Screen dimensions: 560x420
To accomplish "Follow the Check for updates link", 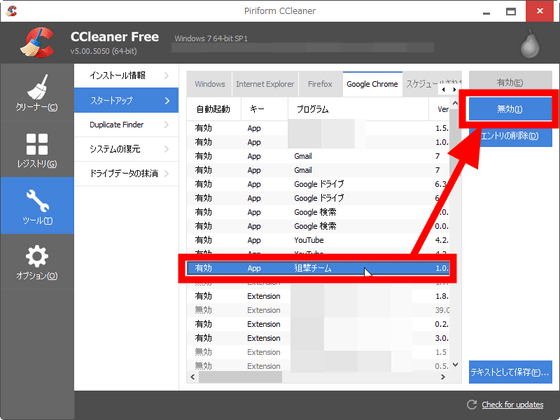I will click(512, 405).
